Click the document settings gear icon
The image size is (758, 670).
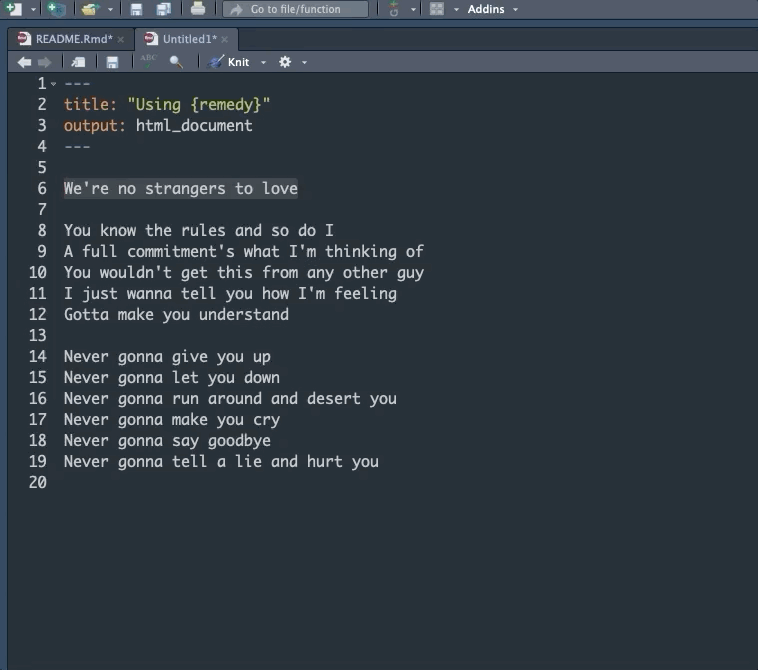(285, 62)
